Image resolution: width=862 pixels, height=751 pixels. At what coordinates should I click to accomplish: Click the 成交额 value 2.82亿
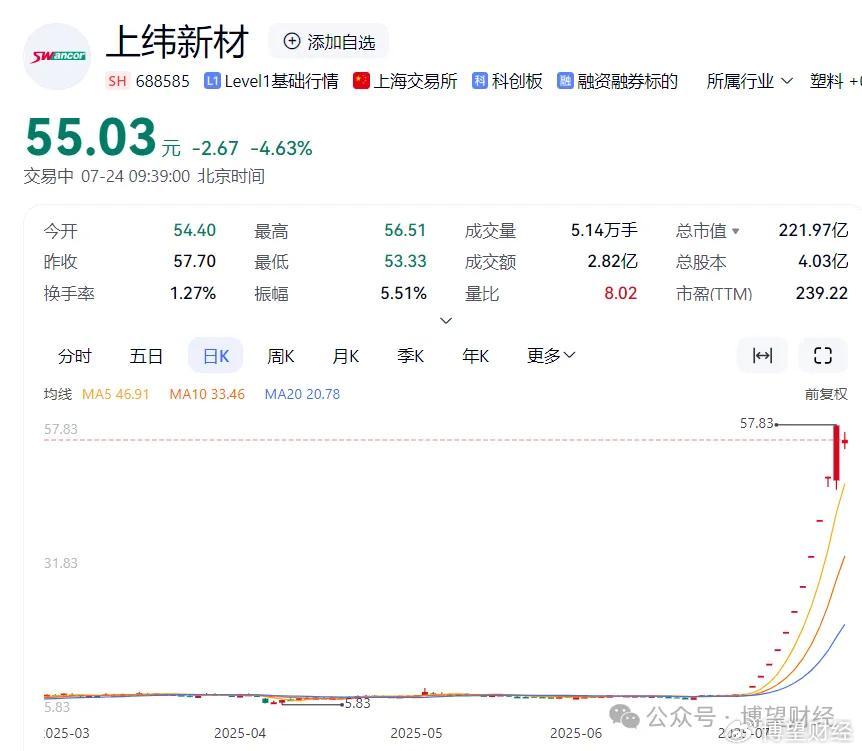612,261
